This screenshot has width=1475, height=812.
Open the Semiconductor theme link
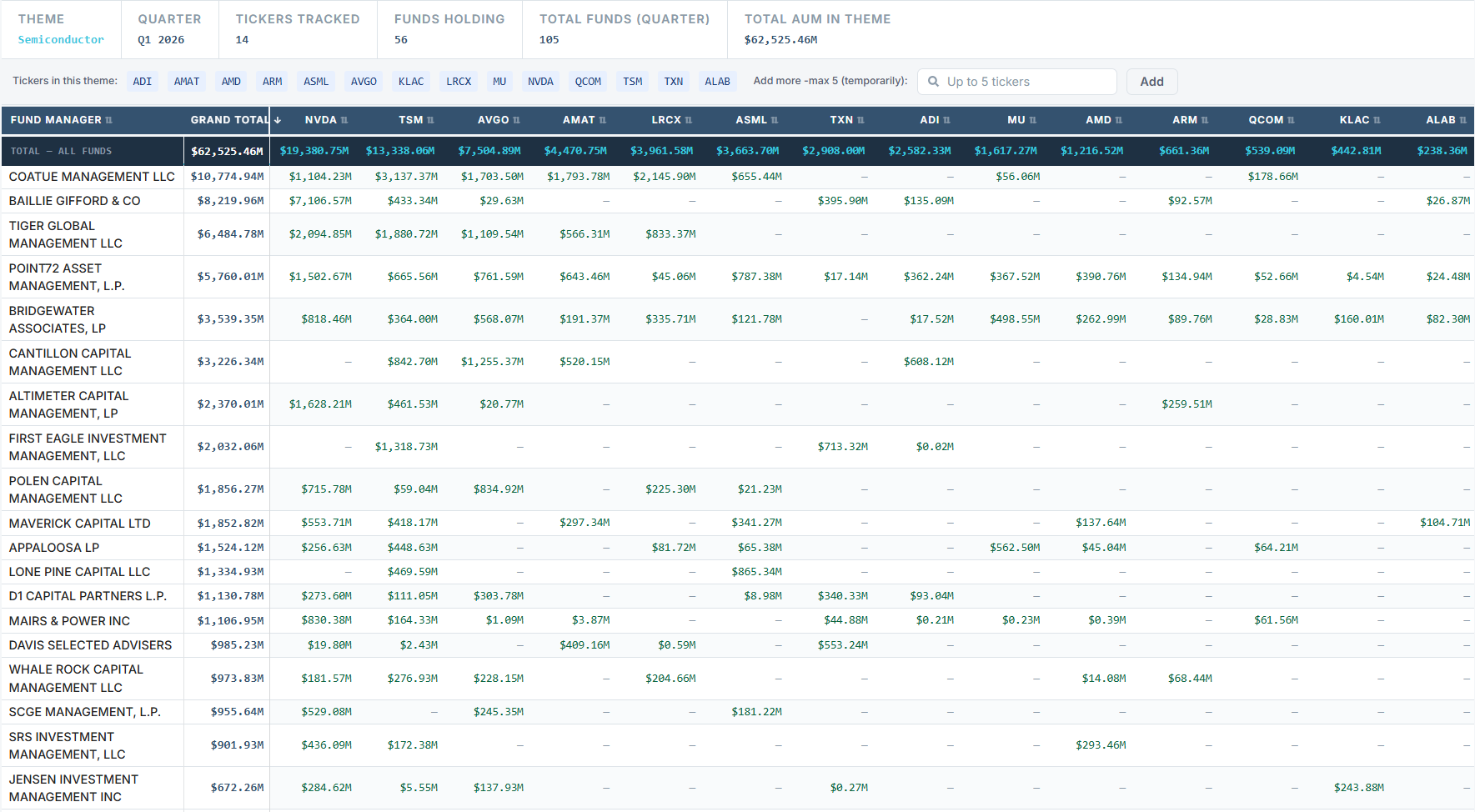click(x=61, y=40)
